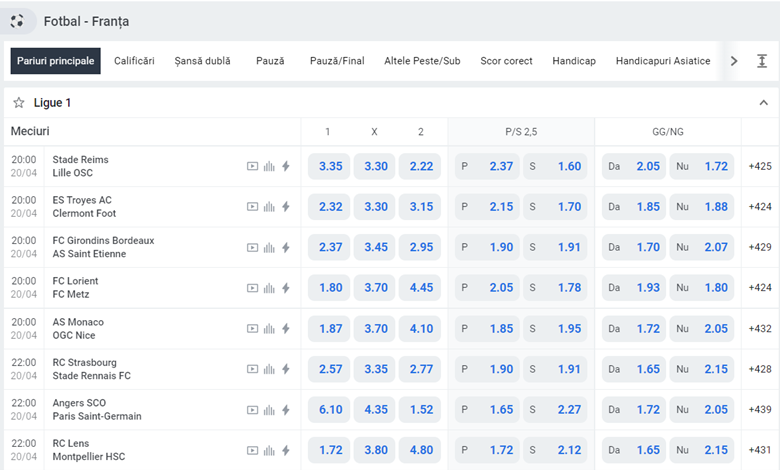Show +428 more markets for RC Strasbourg

pos(760,369)
